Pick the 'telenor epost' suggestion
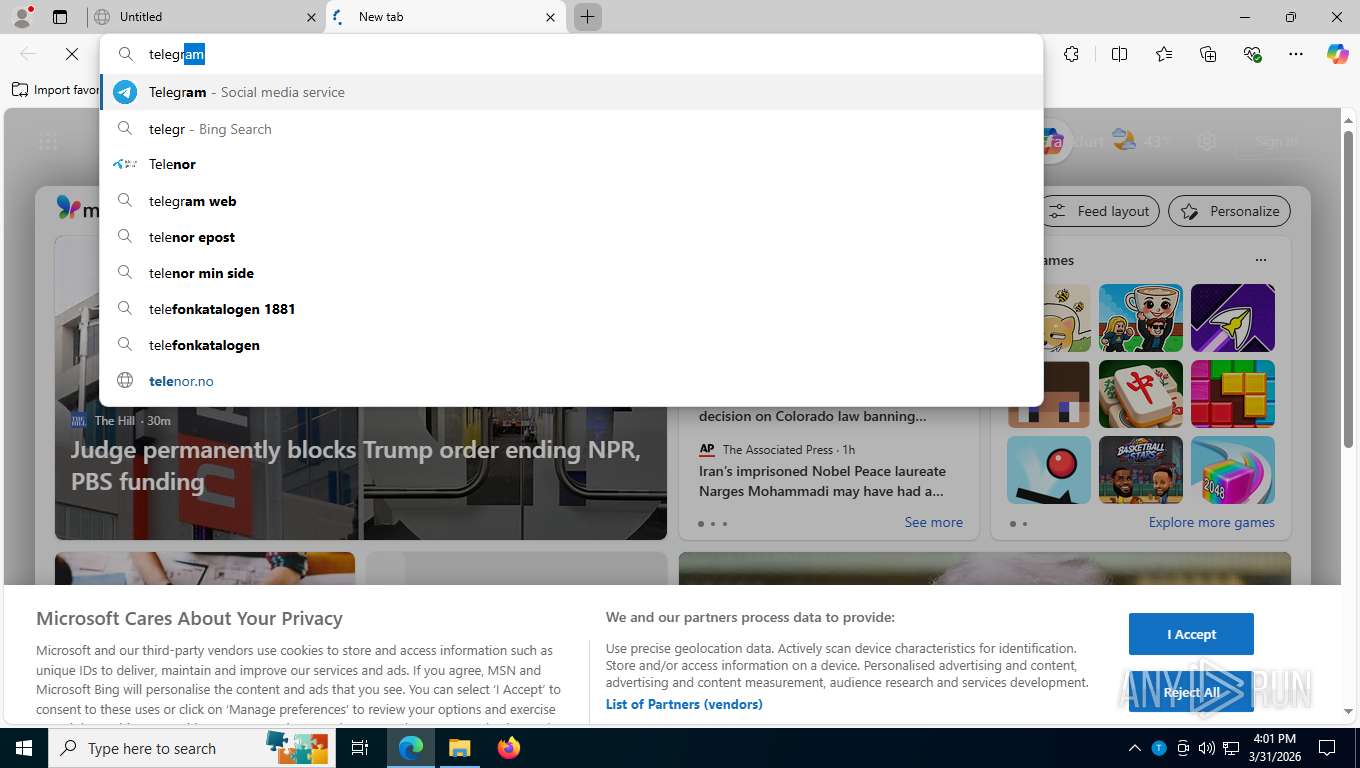 point(572,237)
